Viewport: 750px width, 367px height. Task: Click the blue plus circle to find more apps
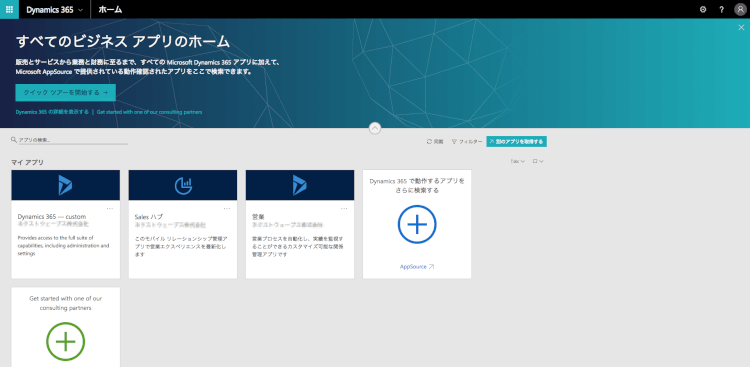click(417, 224)
